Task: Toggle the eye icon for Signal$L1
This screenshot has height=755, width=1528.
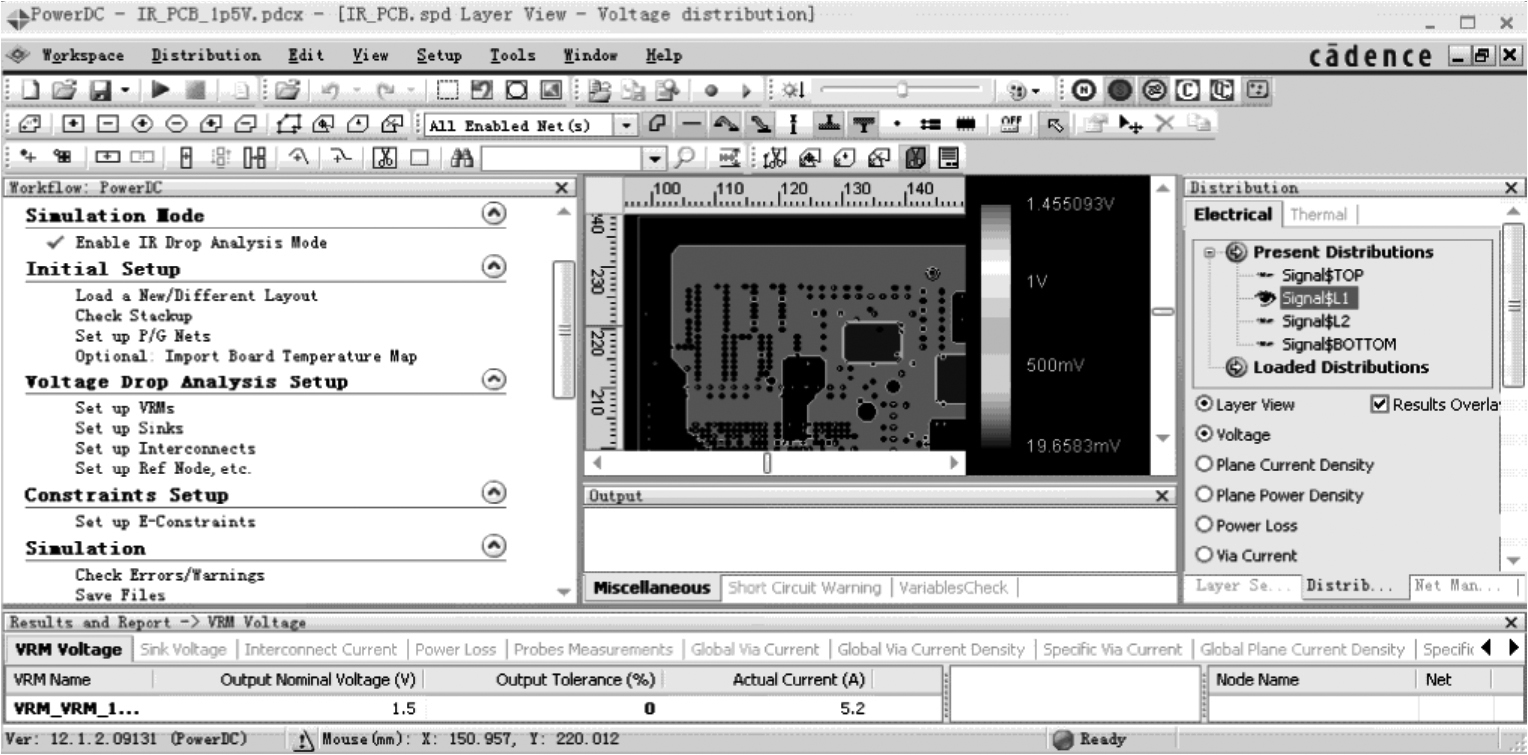Action: pyautogui.click(x=1267, y=298)
